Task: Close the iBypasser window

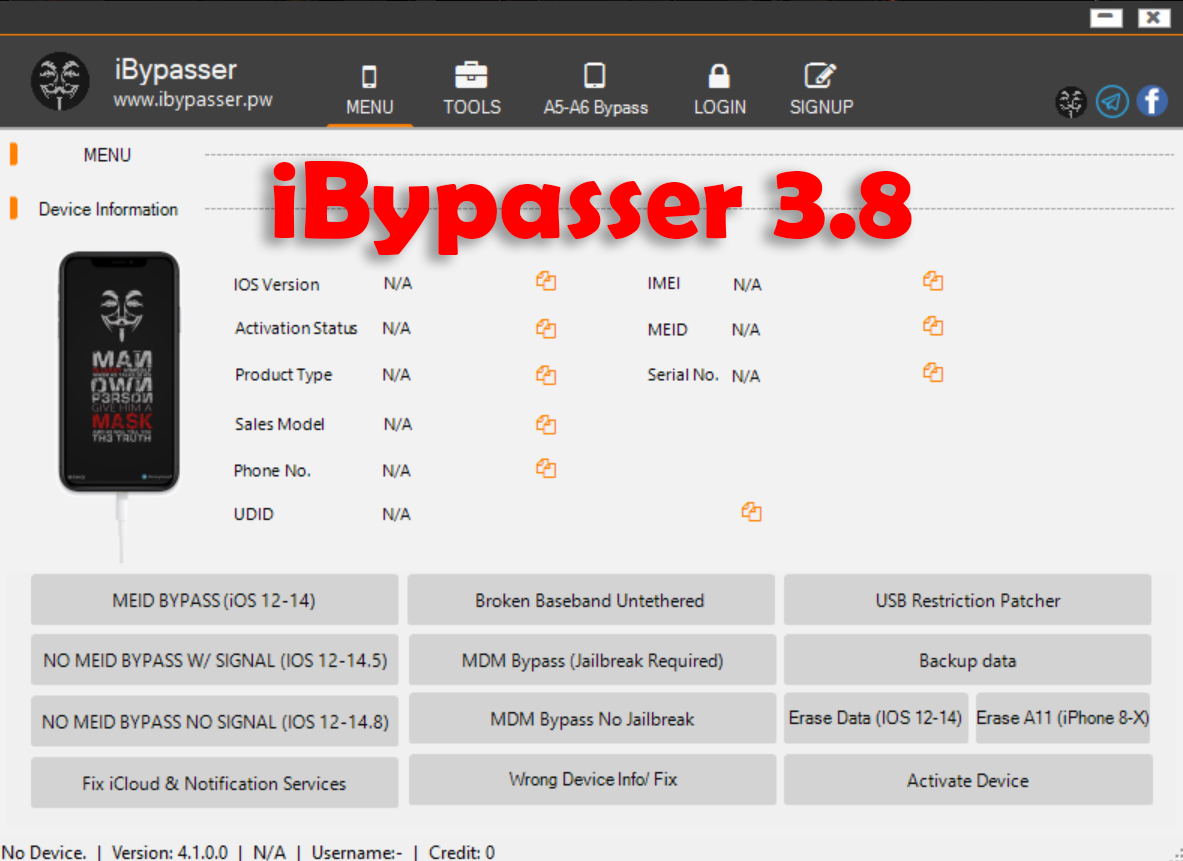Action: pos(1154,17)
